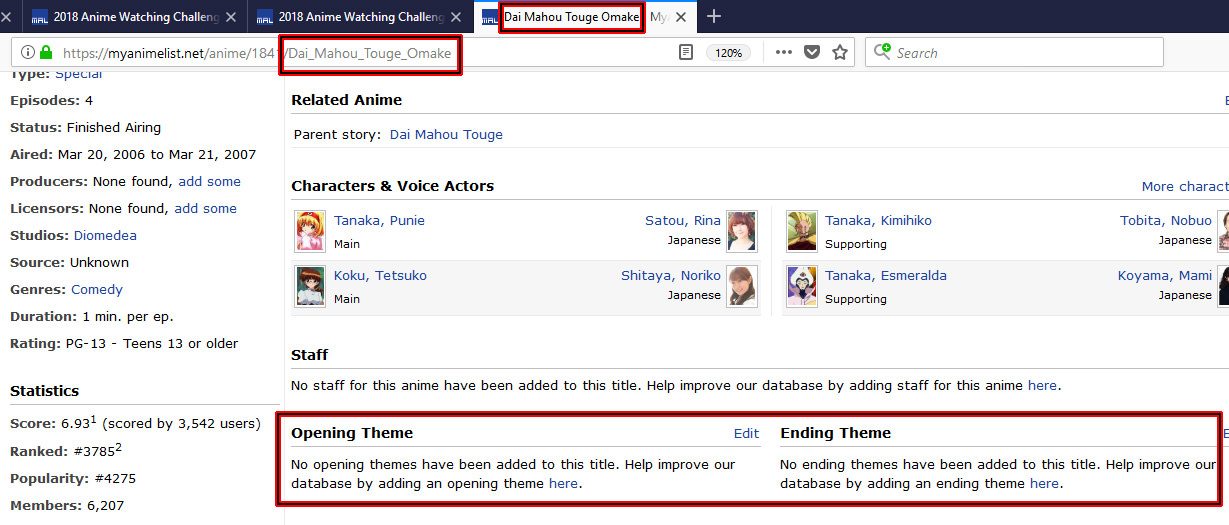Click Edit next to Opening Theme
The image size is (1229, 525).
pyautogui.click(x=746, y=433)
